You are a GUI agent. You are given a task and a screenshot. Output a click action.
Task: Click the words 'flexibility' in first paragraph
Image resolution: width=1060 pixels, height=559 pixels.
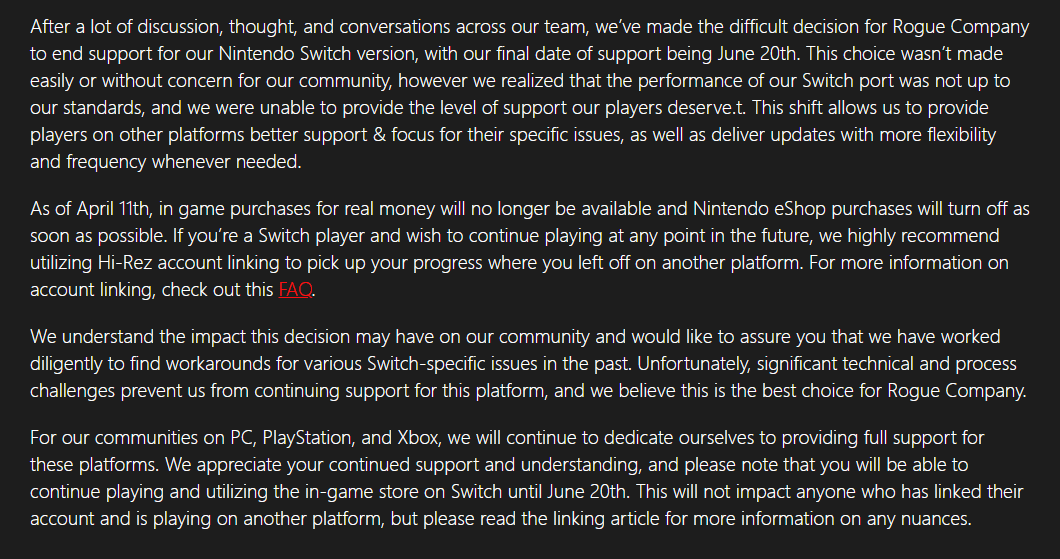coord(955,135)
